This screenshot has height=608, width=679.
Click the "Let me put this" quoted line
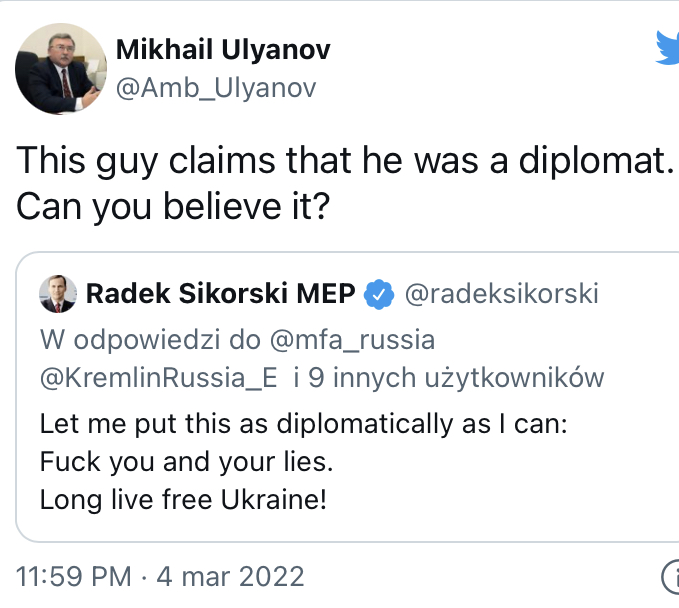click(x=303, y=424)
